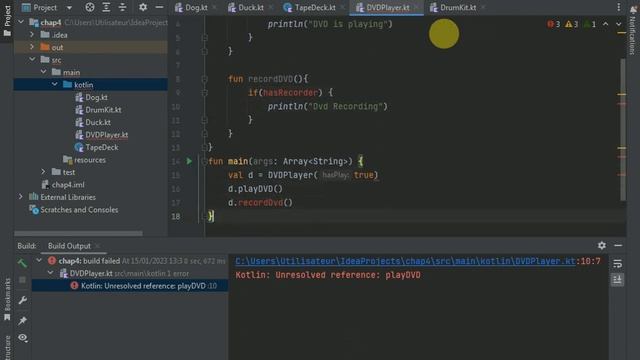Hide the Project panel with minus icon
The width and height of the screenshot is (640, 360).
click(159, 7)
